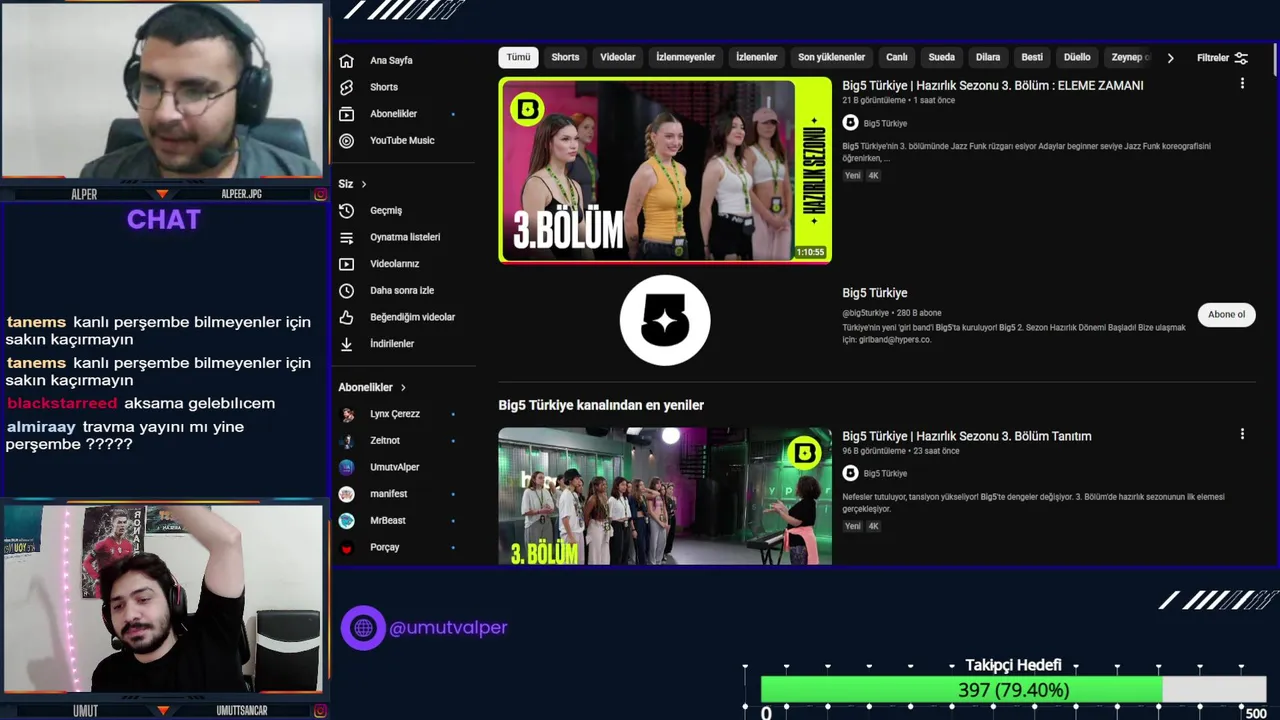
Task: Select the Besti filter chip
Action: (x=1032, y=57)
